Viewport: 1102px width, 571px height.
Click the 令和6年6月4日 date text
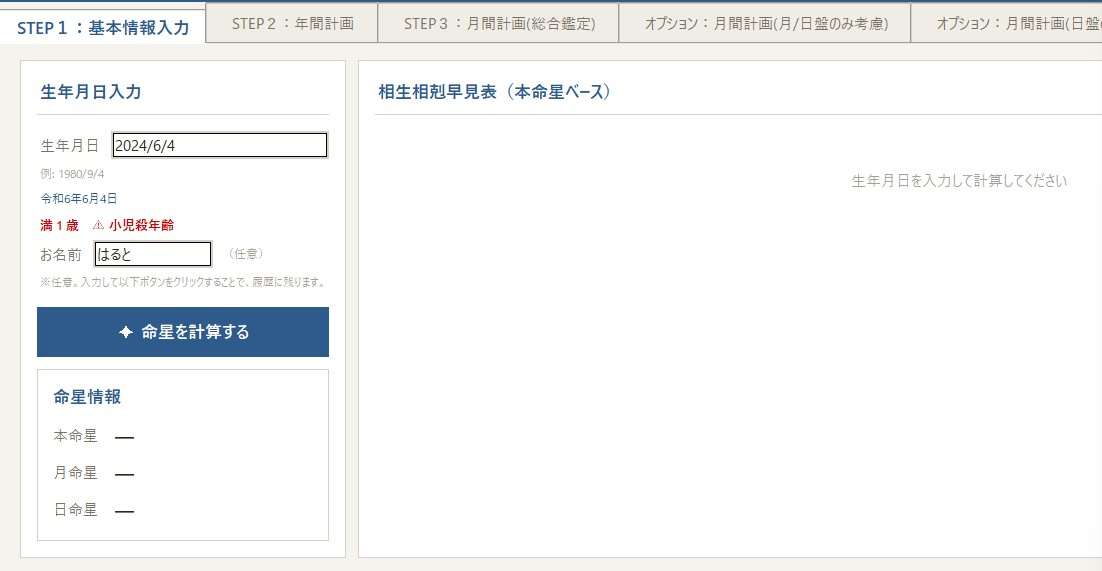tap(79, 199)
